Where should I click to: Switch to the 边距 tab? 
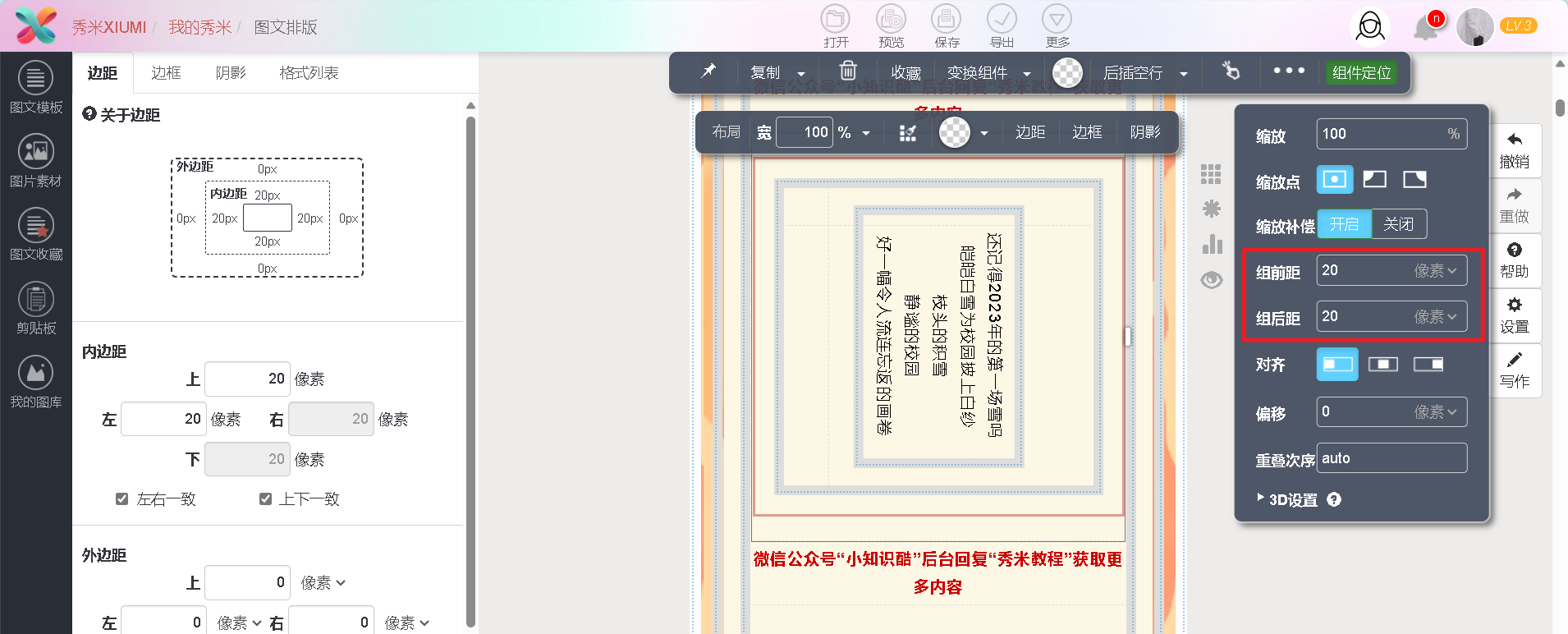click(x=103, y=73)
